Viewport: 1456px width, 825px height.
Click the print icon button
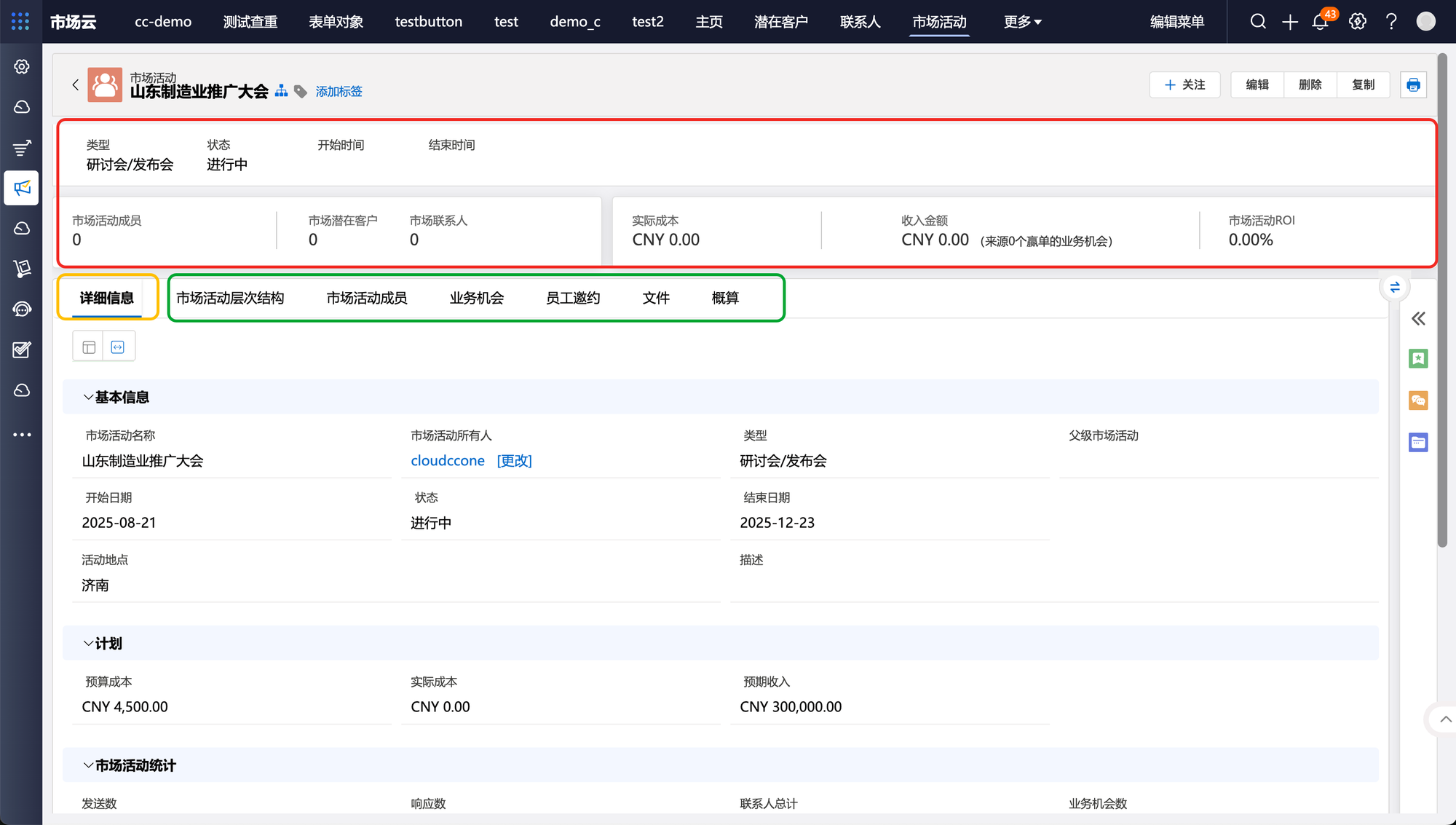[1413, 85]
